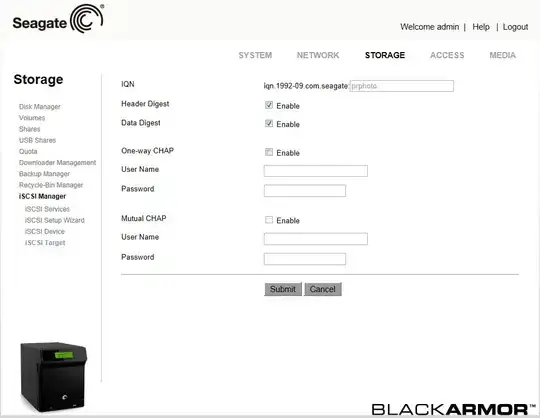
Task: Click the IQN name input field
Action: click(x=402, y=86)
